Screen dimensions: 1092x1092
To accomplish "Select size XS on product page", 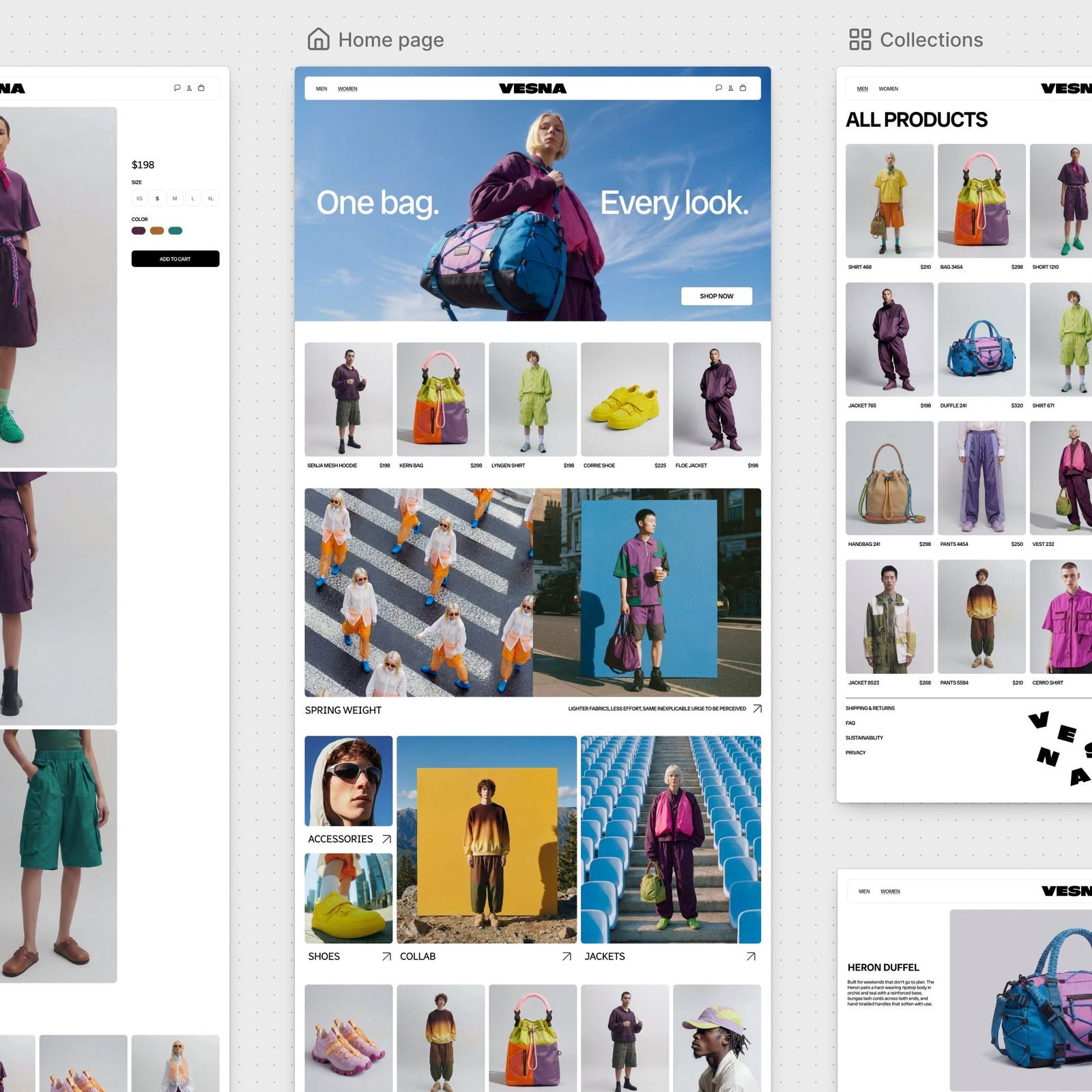I will (139, 199).
